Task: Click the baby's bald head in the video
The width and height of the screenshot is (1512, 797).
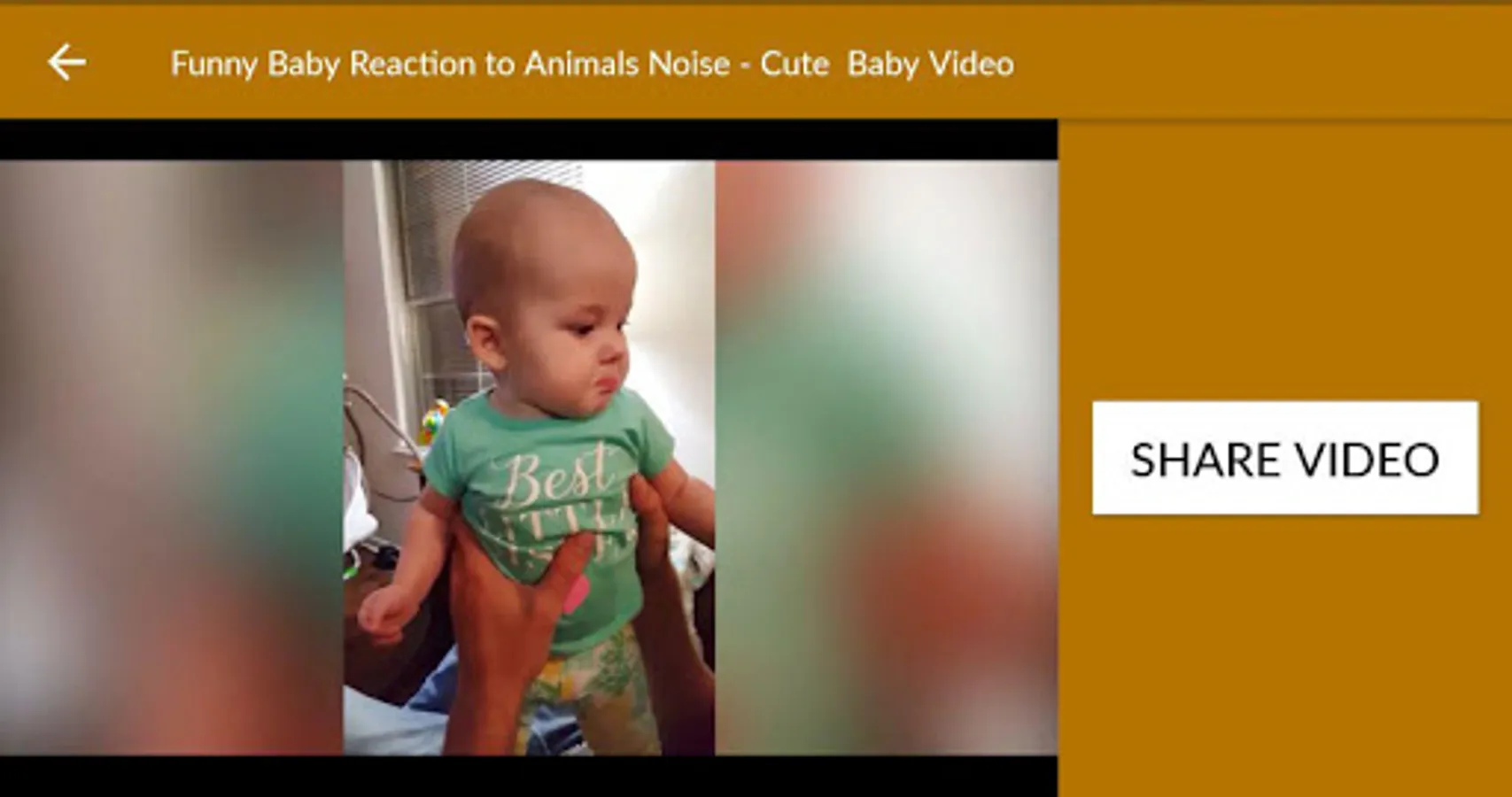Action: (x=540, y=235)
